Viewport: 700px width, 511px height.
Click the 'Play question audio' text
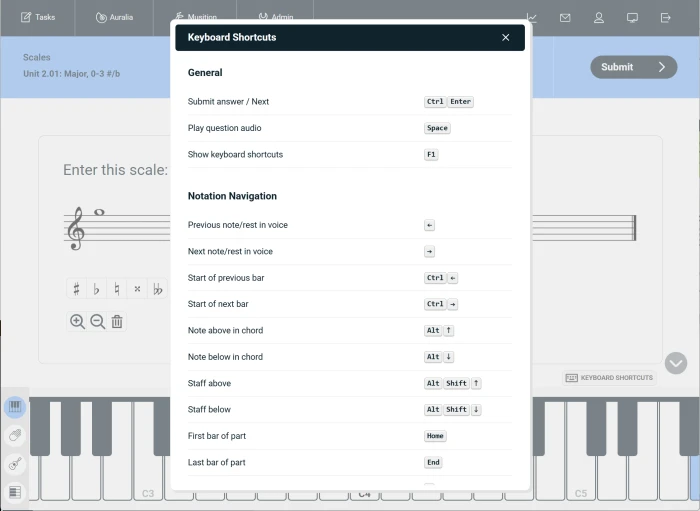pyautogui.click(x=225, y=128)
